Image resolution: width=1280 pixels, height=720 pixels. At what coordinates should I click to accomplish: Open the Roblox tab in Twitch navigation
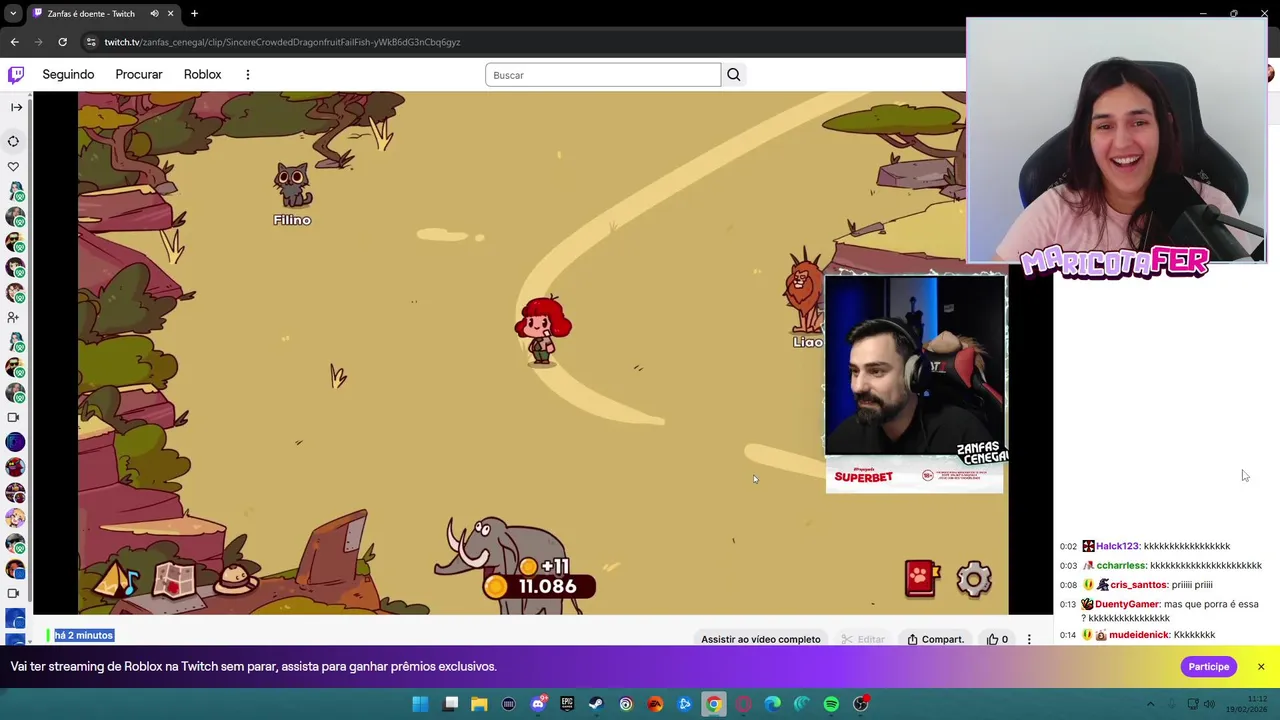pos(202,75)
